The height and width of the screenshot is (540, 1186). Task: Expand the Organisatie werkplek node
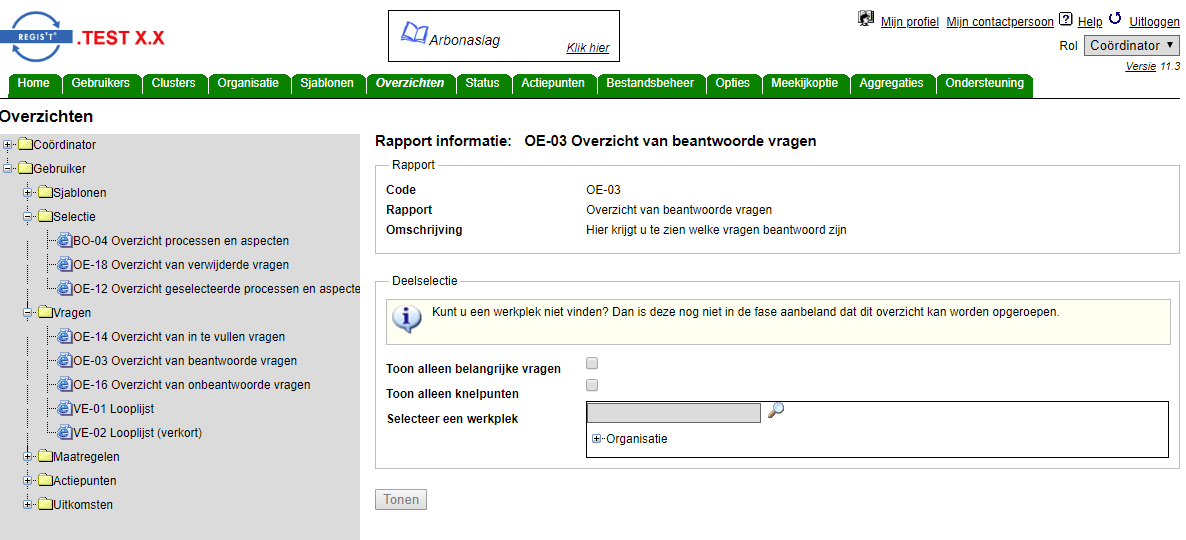coord(597,439)
